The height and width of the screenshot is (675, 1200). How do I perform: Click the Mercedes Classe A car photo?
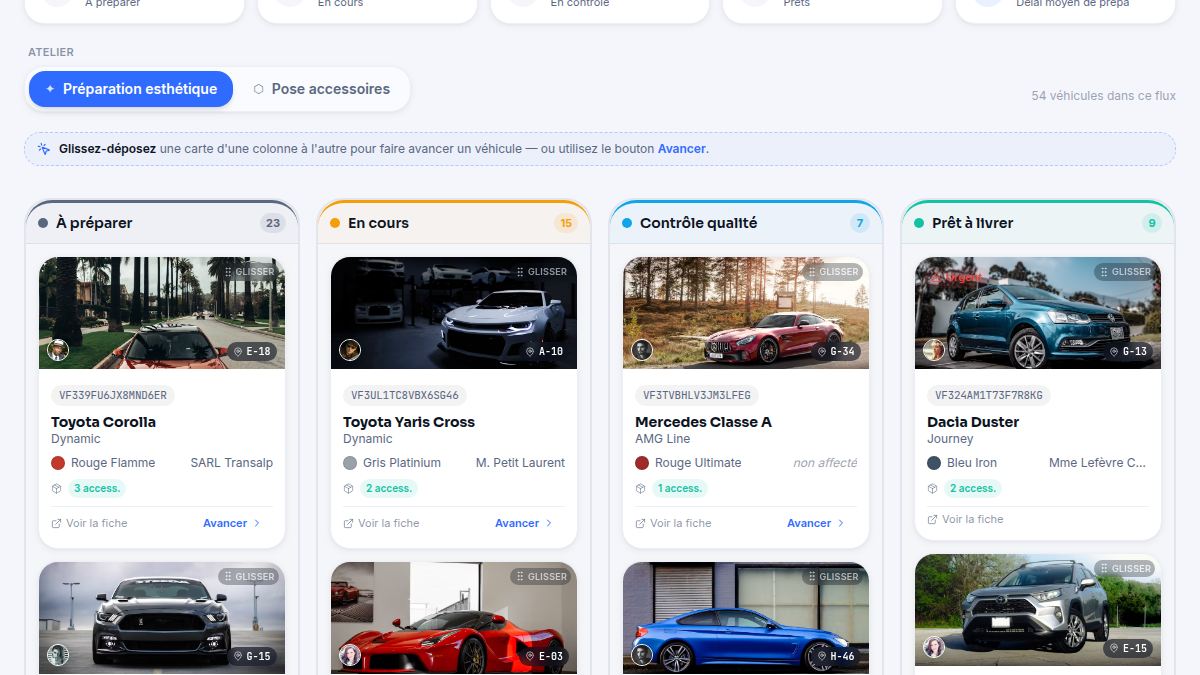pos(746,313)
